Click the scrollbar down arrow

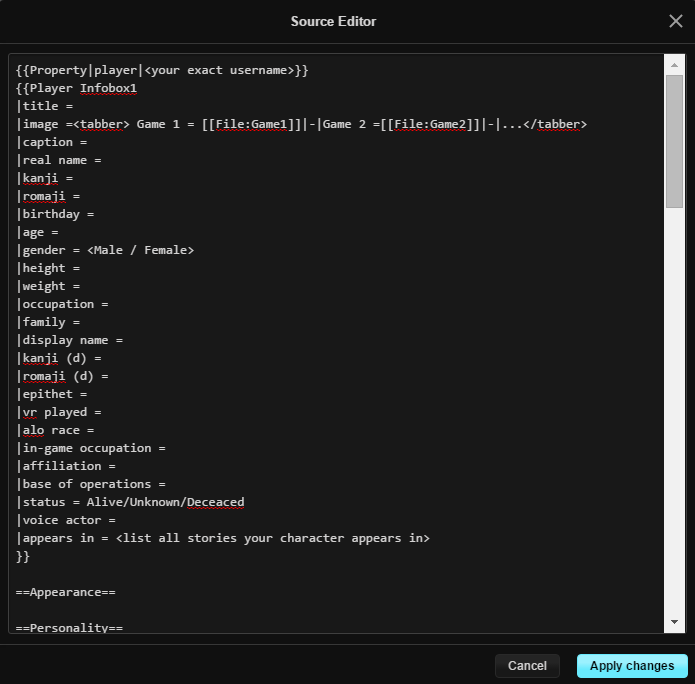tap(674, 621)
